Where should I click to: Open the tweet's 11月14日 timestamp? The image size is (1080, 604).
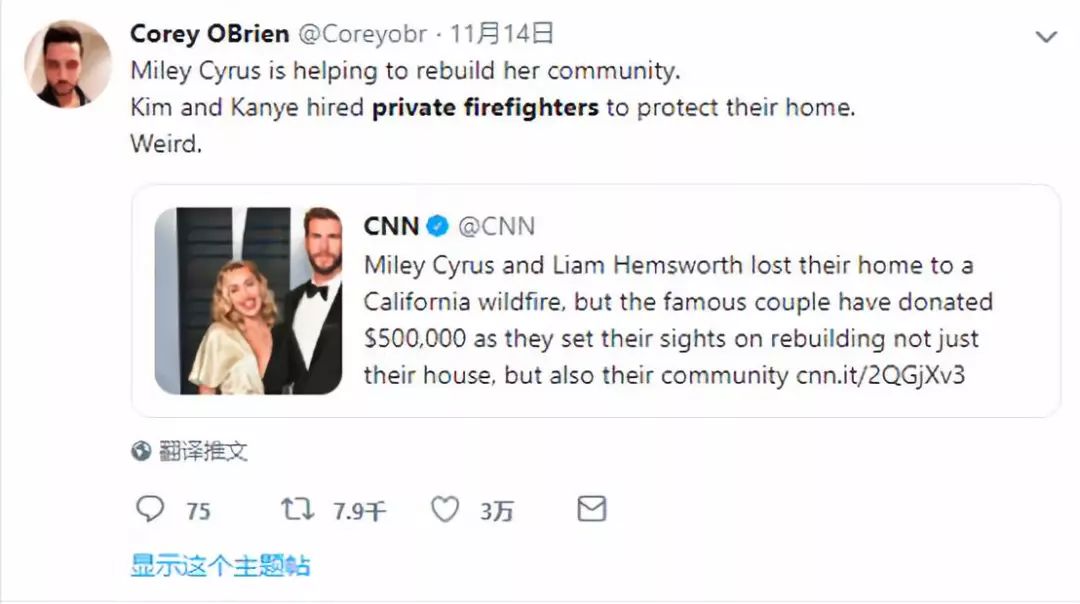pyautogui.click(x=501, y=34)
